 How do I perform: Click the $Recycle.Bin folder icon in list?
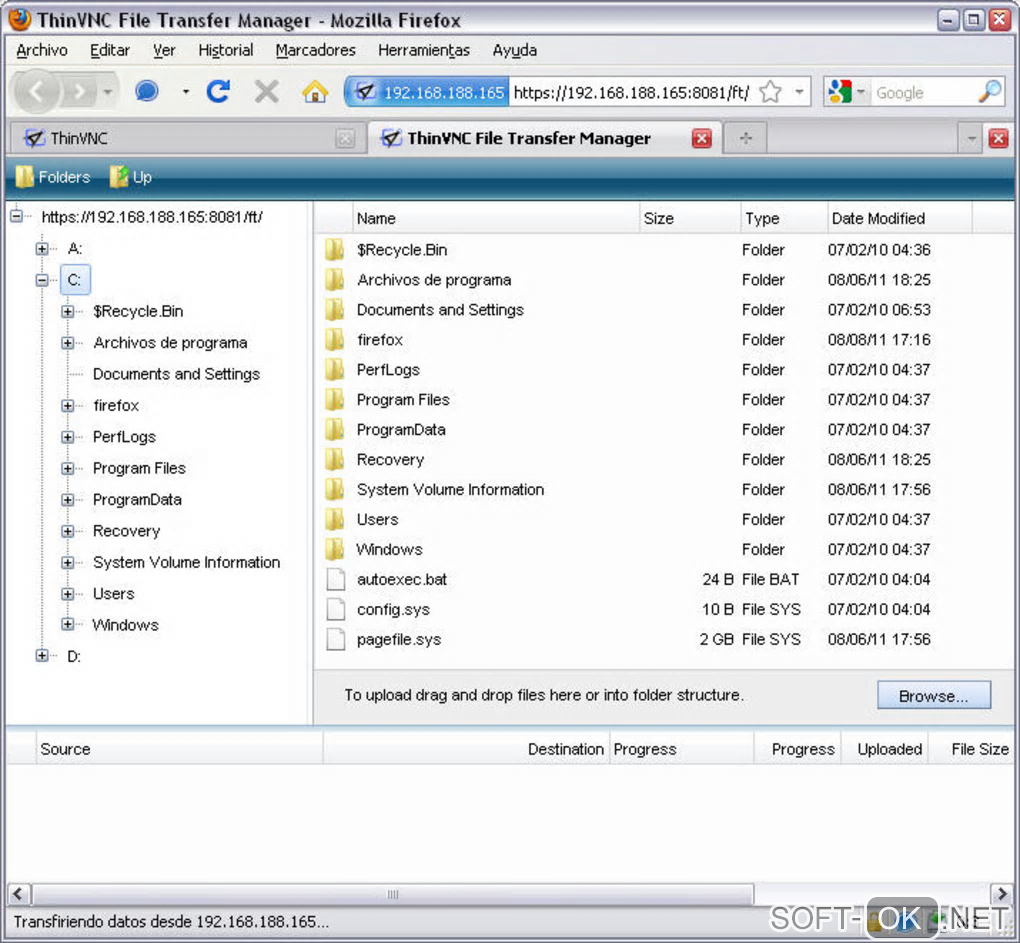[334, 250]
